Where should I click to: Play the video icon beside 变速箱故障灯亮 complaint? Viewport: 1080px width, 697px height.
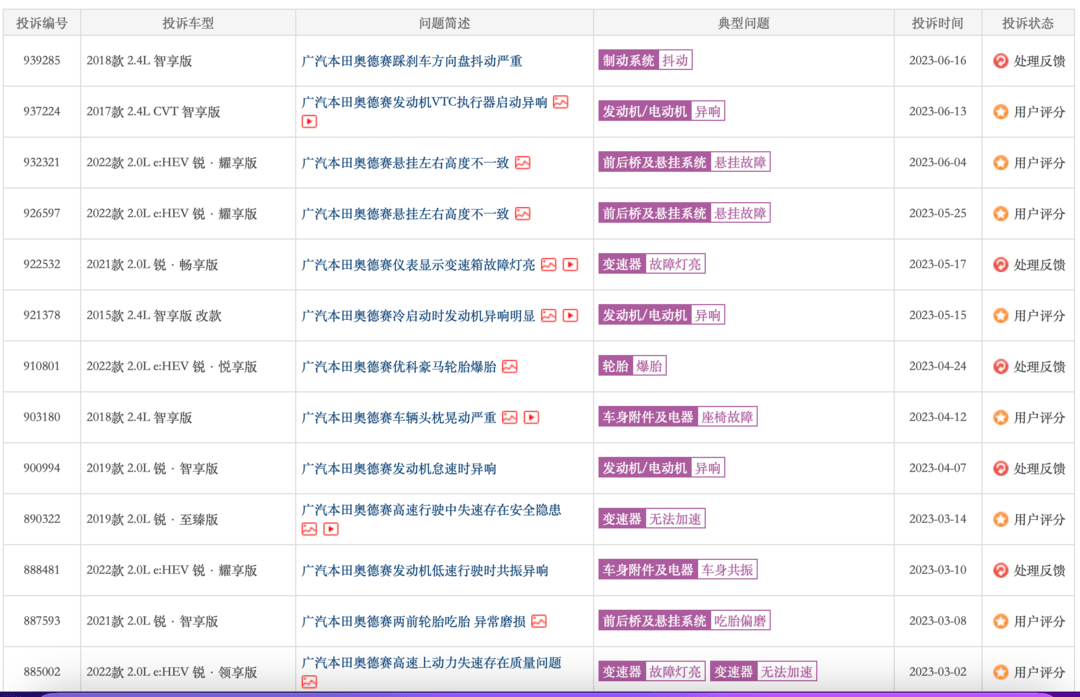coord(570,264)
